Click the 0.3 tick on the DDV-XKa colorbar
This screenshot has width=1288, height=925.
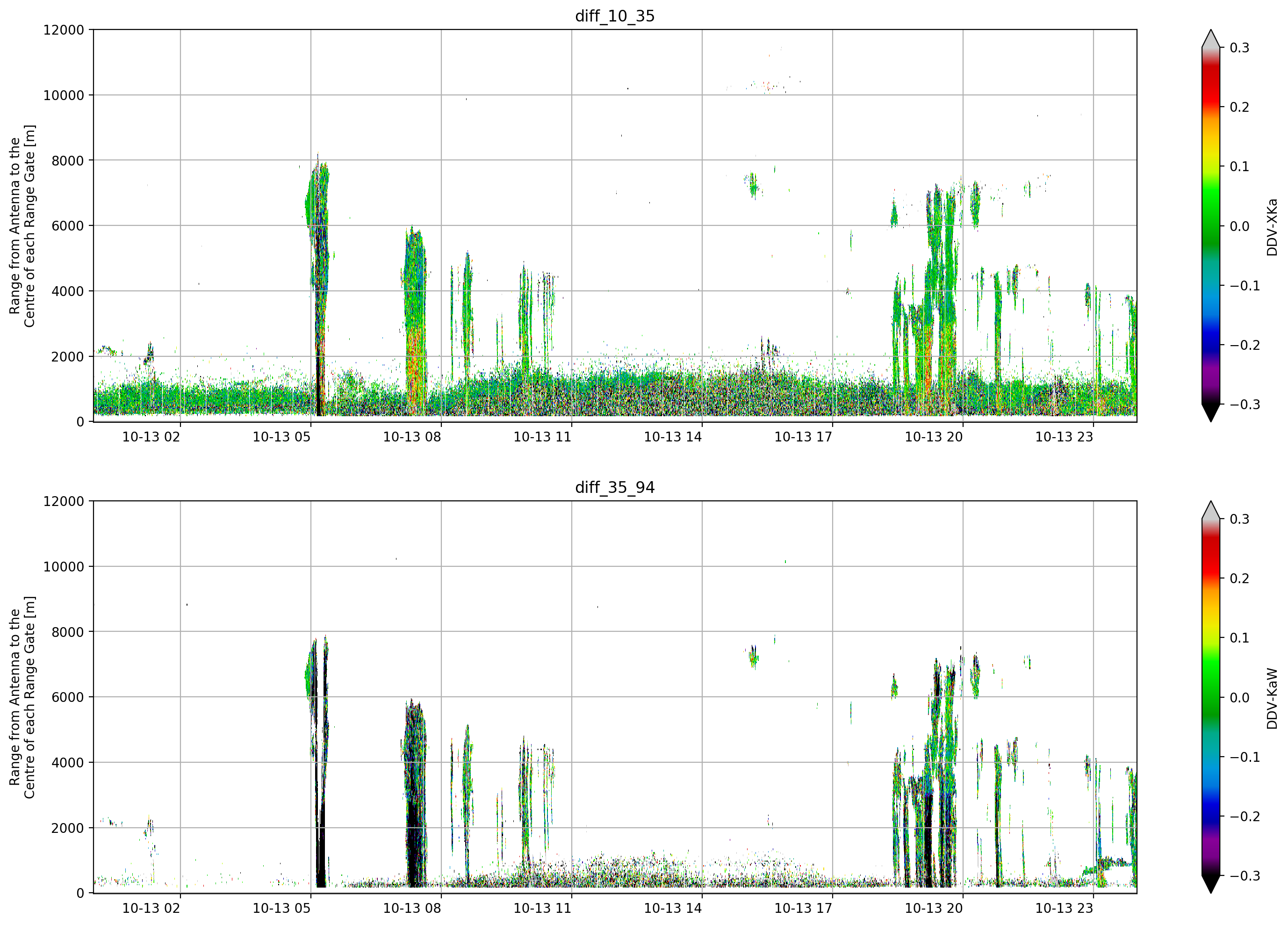[1240, 48]
